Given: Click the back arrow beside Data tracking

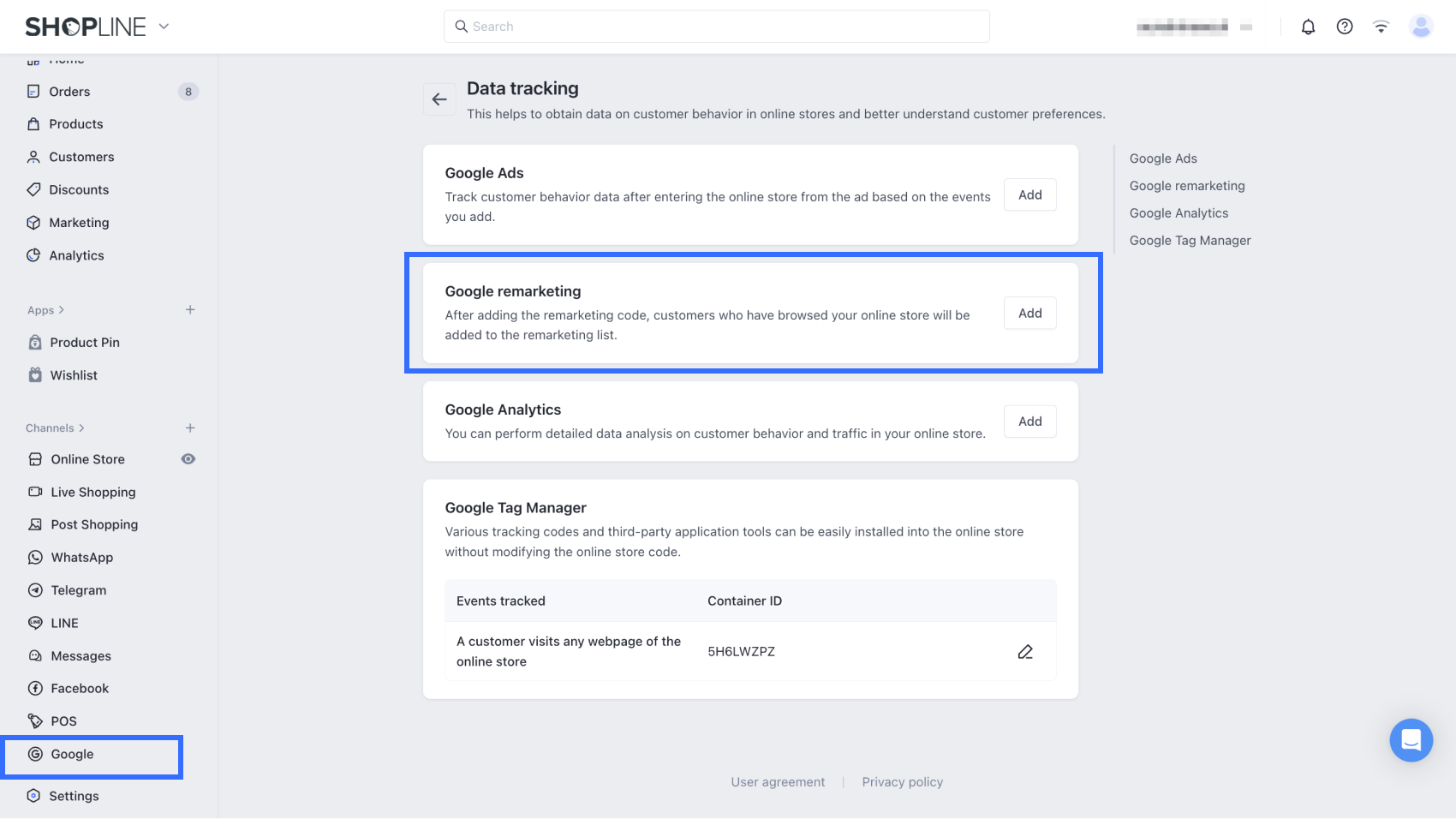Looking at the screenshot, I should (x=439, y=99).
